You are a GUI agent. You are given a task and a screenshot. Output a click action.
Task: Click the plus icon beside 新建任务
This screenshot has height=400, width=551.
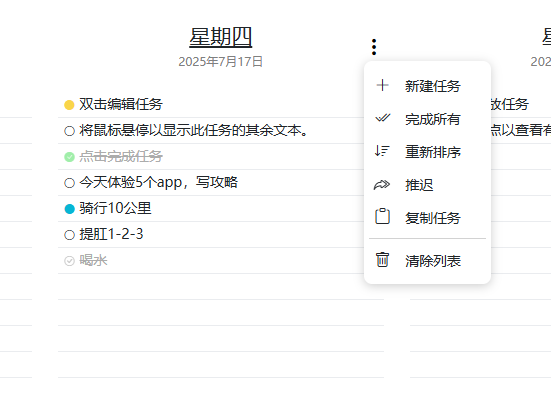pyautogui.click(x=382, y=85)
